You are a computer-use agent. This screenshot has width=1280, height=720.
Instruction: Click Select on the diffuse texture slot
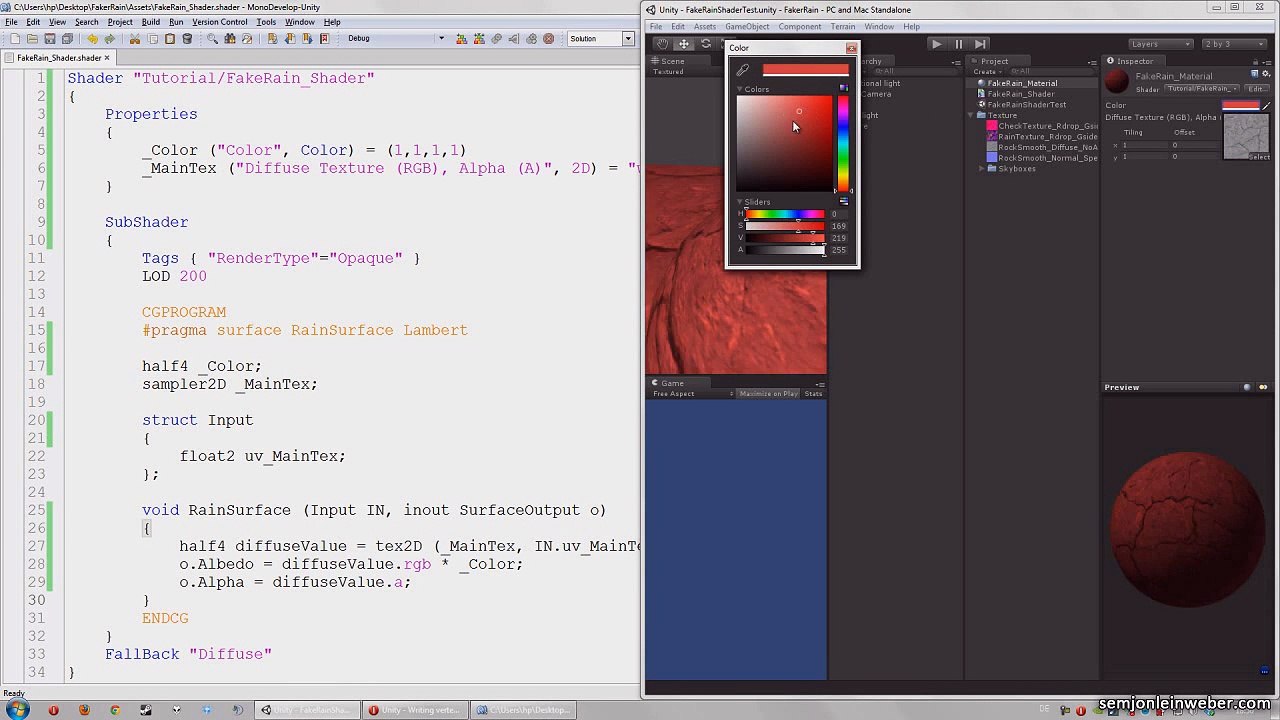point(1259,157)
